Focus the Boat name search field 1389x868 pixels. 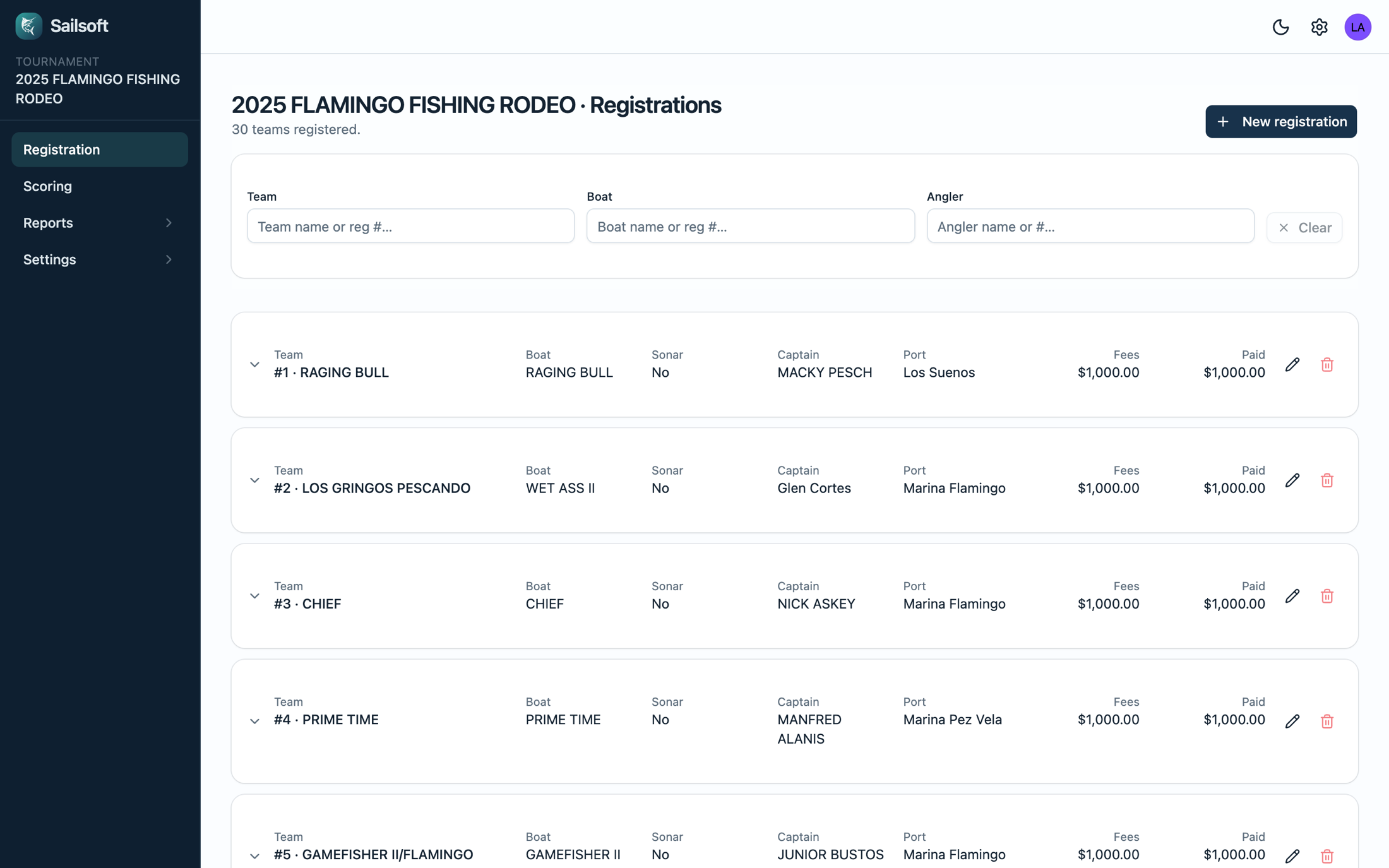coord(751,226)
